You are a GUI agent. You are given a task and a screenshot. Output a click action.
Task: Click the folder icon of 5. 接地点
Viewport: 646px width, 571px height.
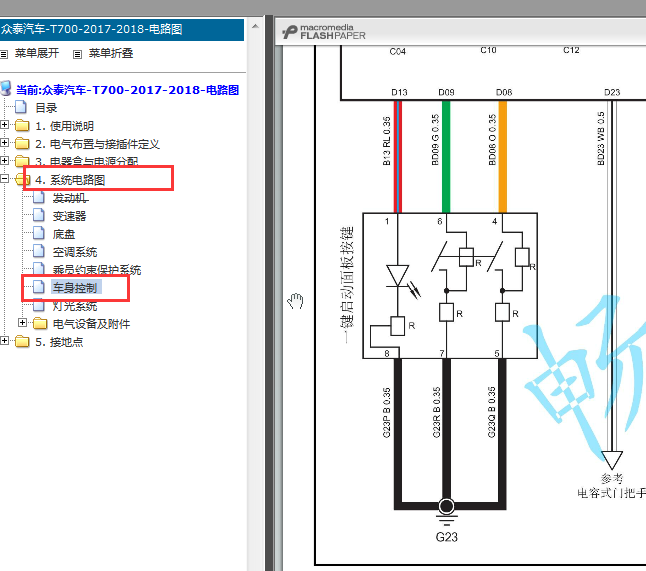[22, 341]
